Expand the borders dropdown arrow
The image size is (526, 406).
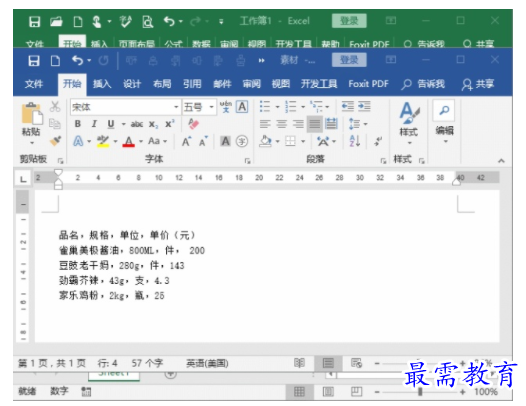click(x=303, y=141)
